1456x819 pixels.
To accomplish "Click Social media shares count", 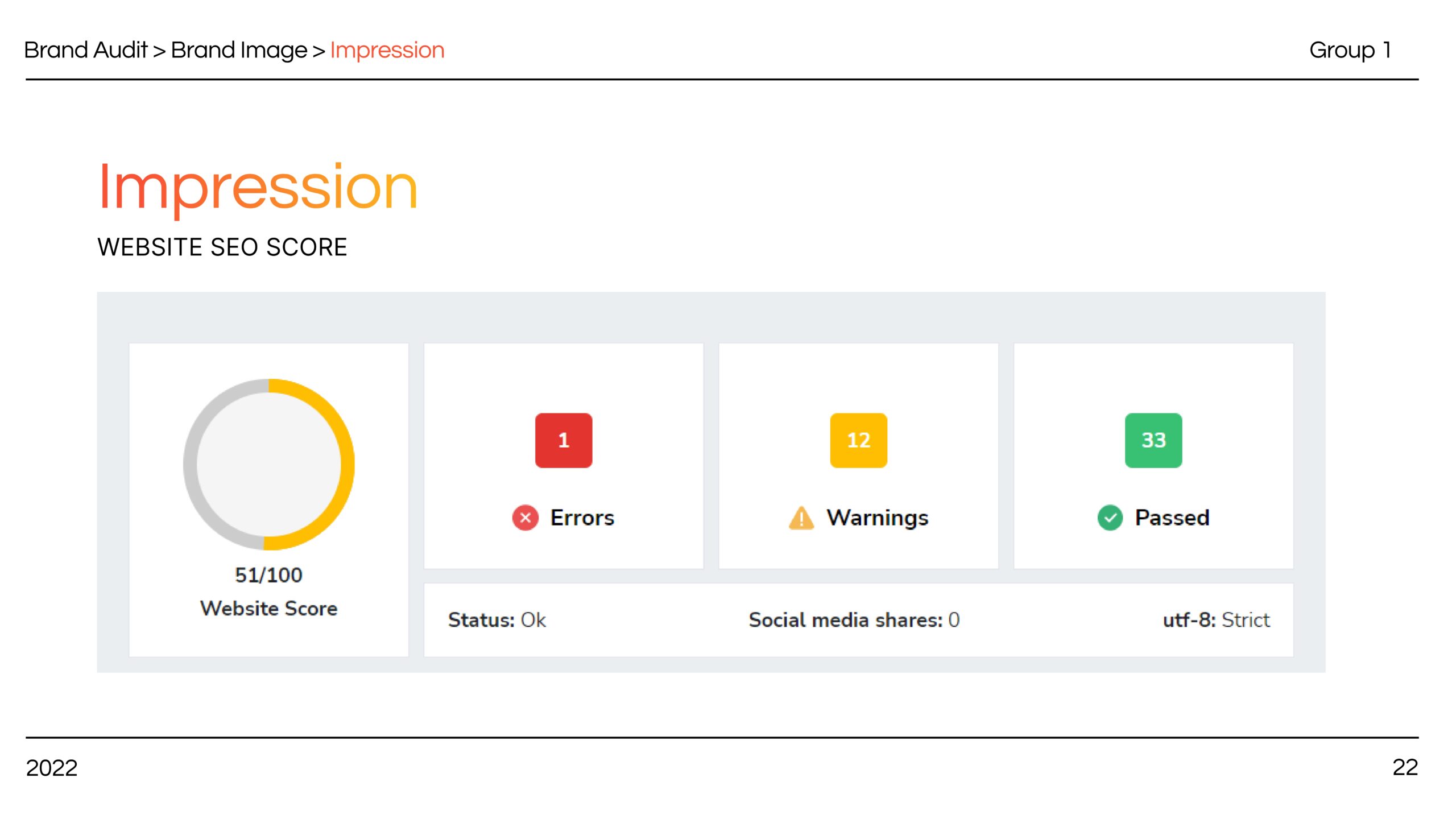I will (x=854, y=620).
